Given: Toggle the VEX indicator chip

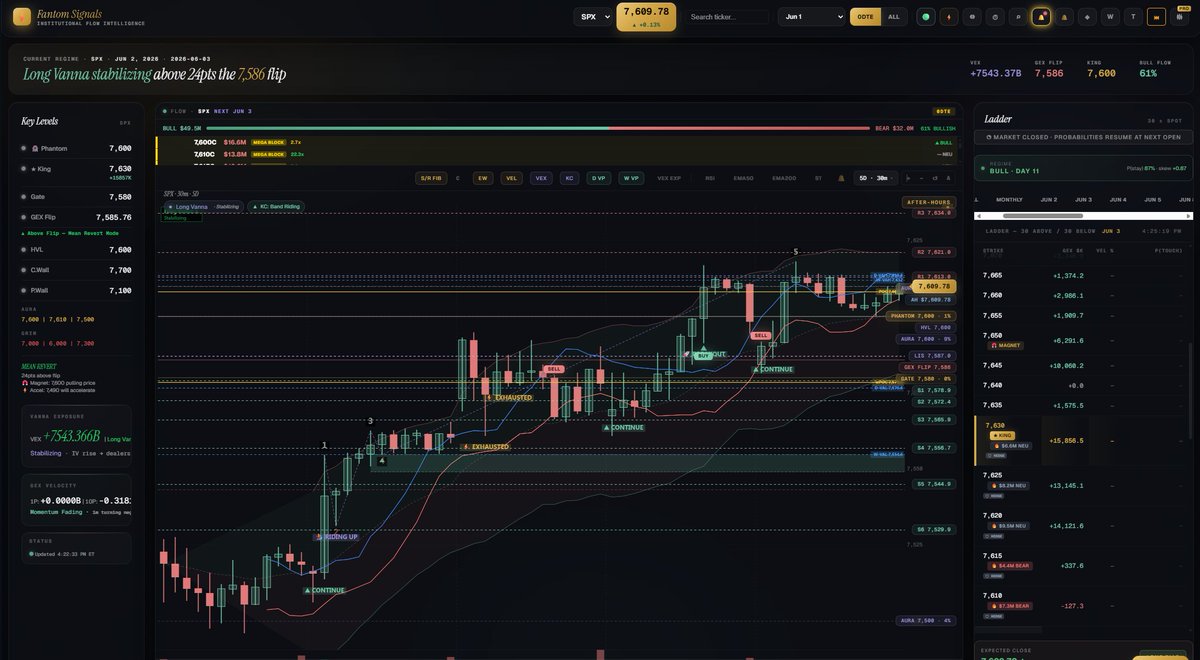Looking at the screenshot, I should coord(541,178).
